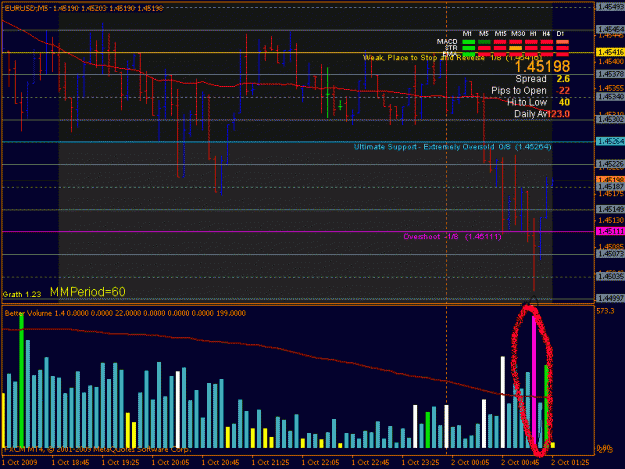Image resolution: width=625 pixels, height=469 pixels.
Task: Click the magenta 1.45111 price axis tag
Action: tap(610, 232)
